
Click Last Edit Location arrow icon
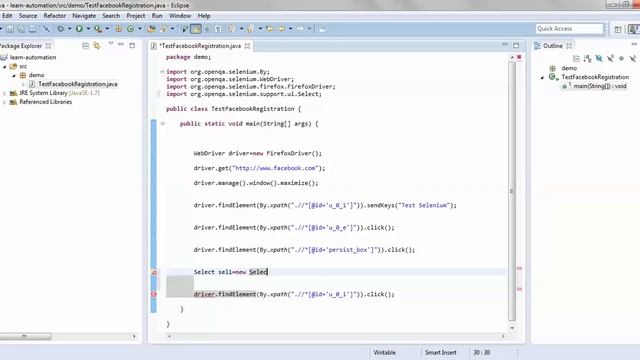tap(270, 29)
